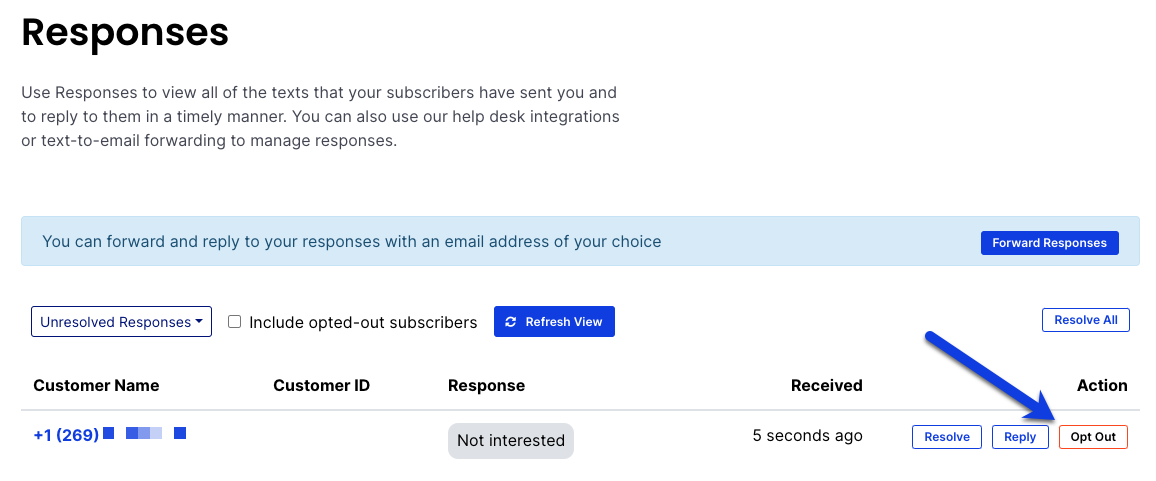
Task: Reply to the +1 (269) subscriber
Action: 1020,437
